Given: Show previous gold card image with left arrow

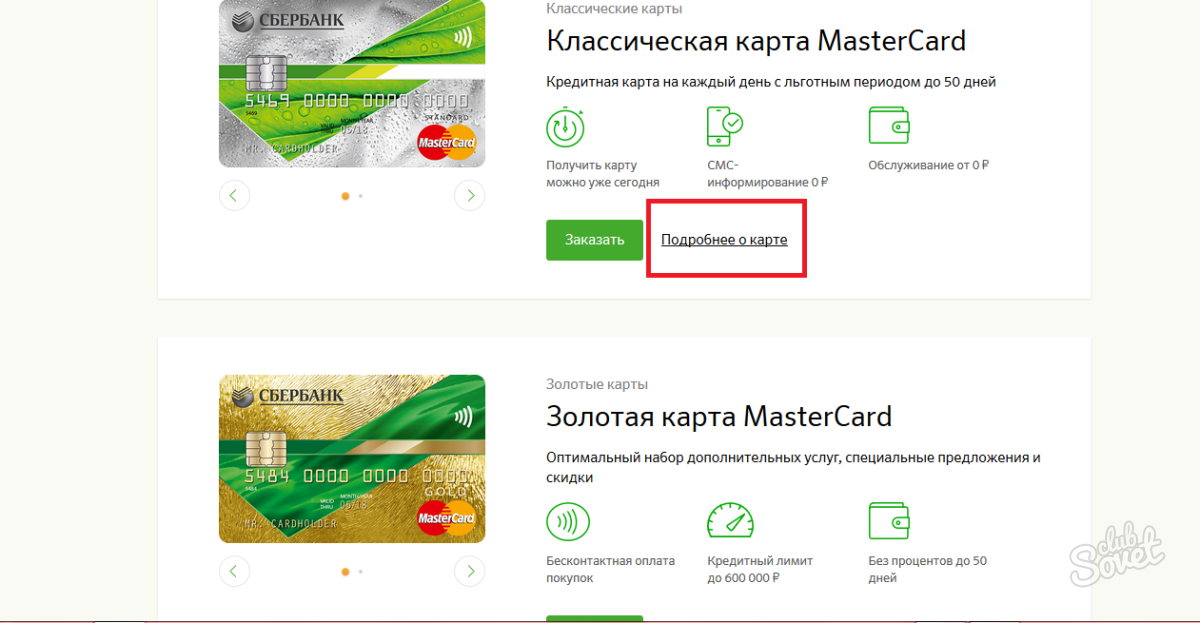Looking at the screenshot, I should point(234,571).
